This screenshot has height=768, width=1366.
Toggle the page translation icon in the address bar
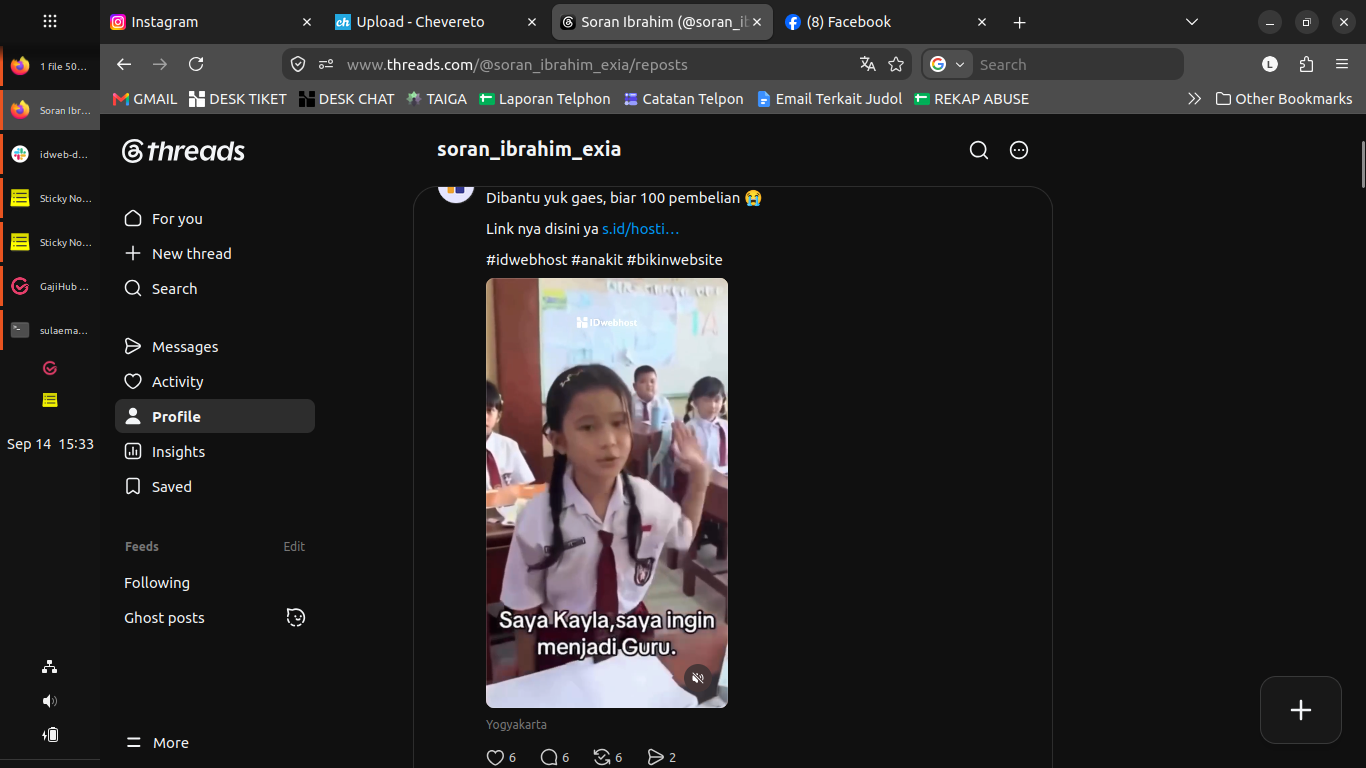[x=867, y=64]
